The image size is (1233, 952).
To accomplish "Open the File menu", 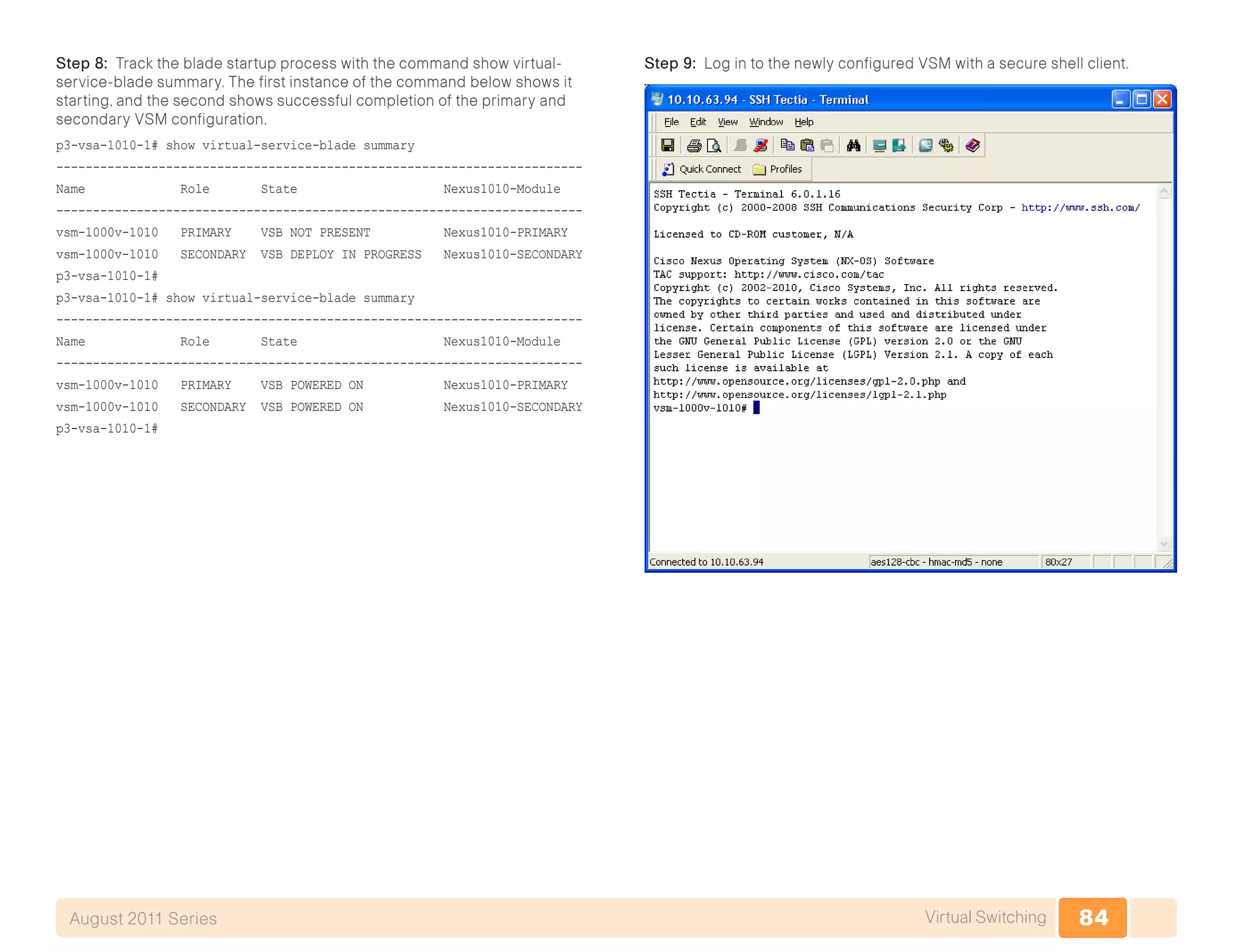I will 671,122.
